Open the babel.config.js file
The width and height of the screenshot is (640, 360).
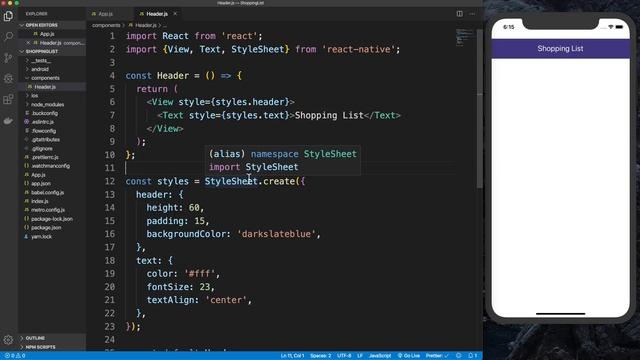click(47, 192)
